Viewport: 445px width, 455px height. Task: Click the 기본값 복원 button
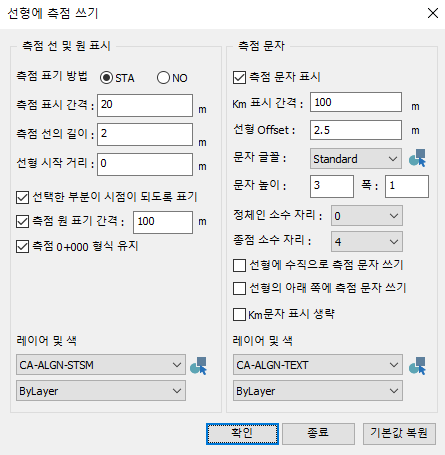(x=399, y=434)
